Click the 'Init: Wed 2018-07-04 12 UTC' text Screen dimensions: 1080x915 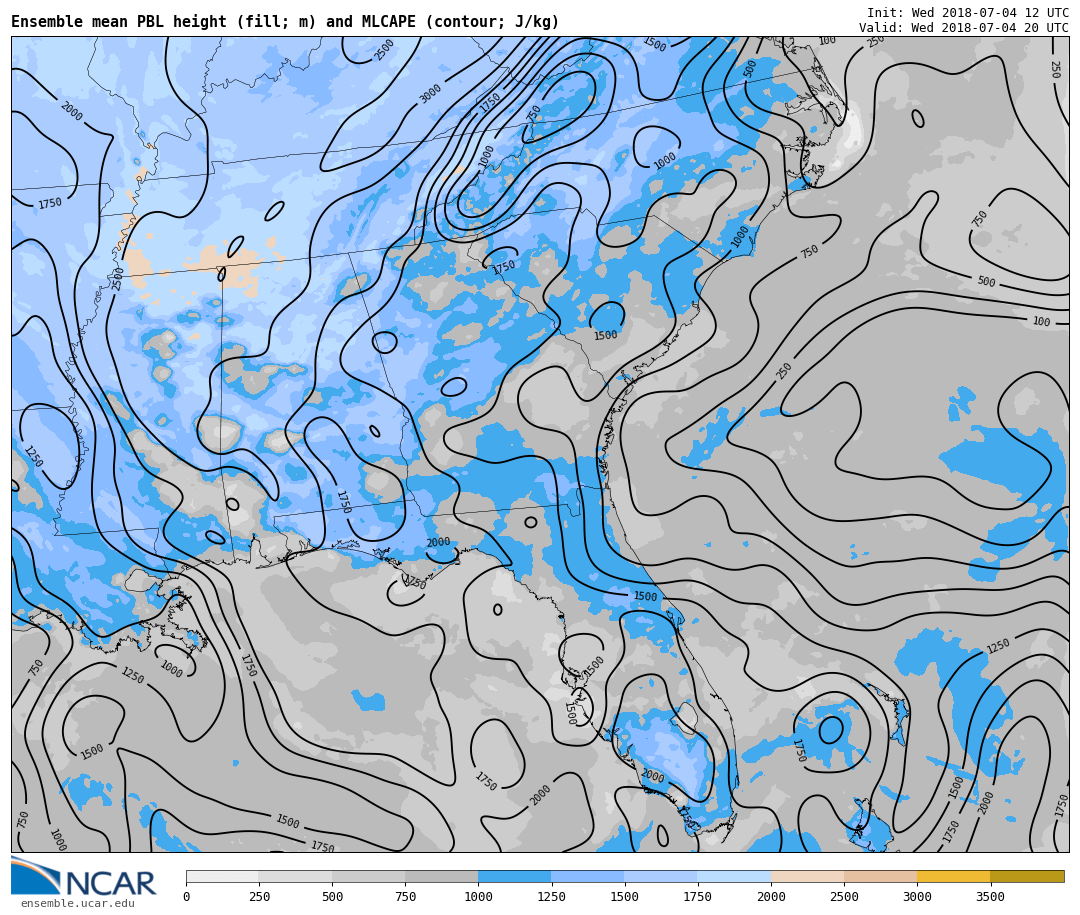coord(968,12)
